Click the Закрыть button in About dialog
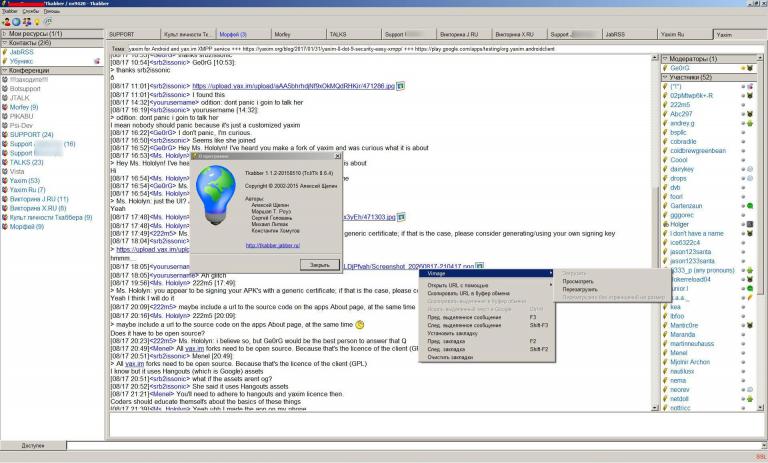The image size is (768, 463). [x=319, y=265]
